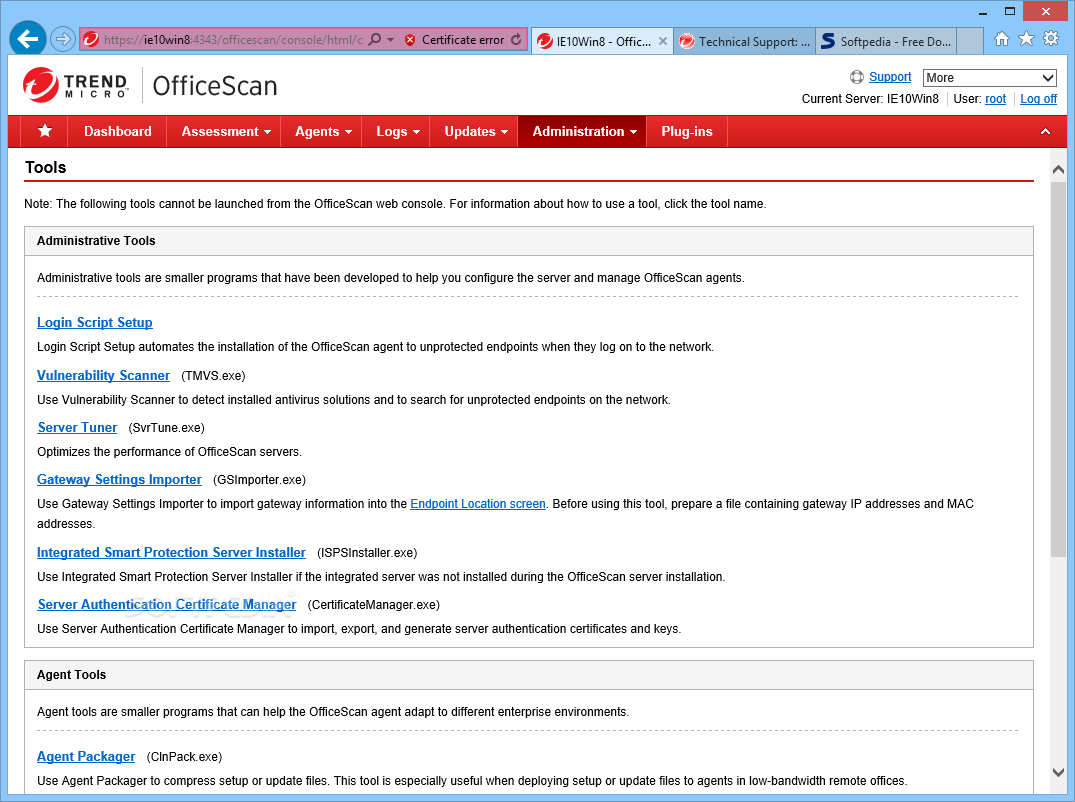This screenshot has width=1075, height=802.
Task: Close the IE10Win8 - OfficeScan tab
Action: pyautogui.click(x=663, y=41)
